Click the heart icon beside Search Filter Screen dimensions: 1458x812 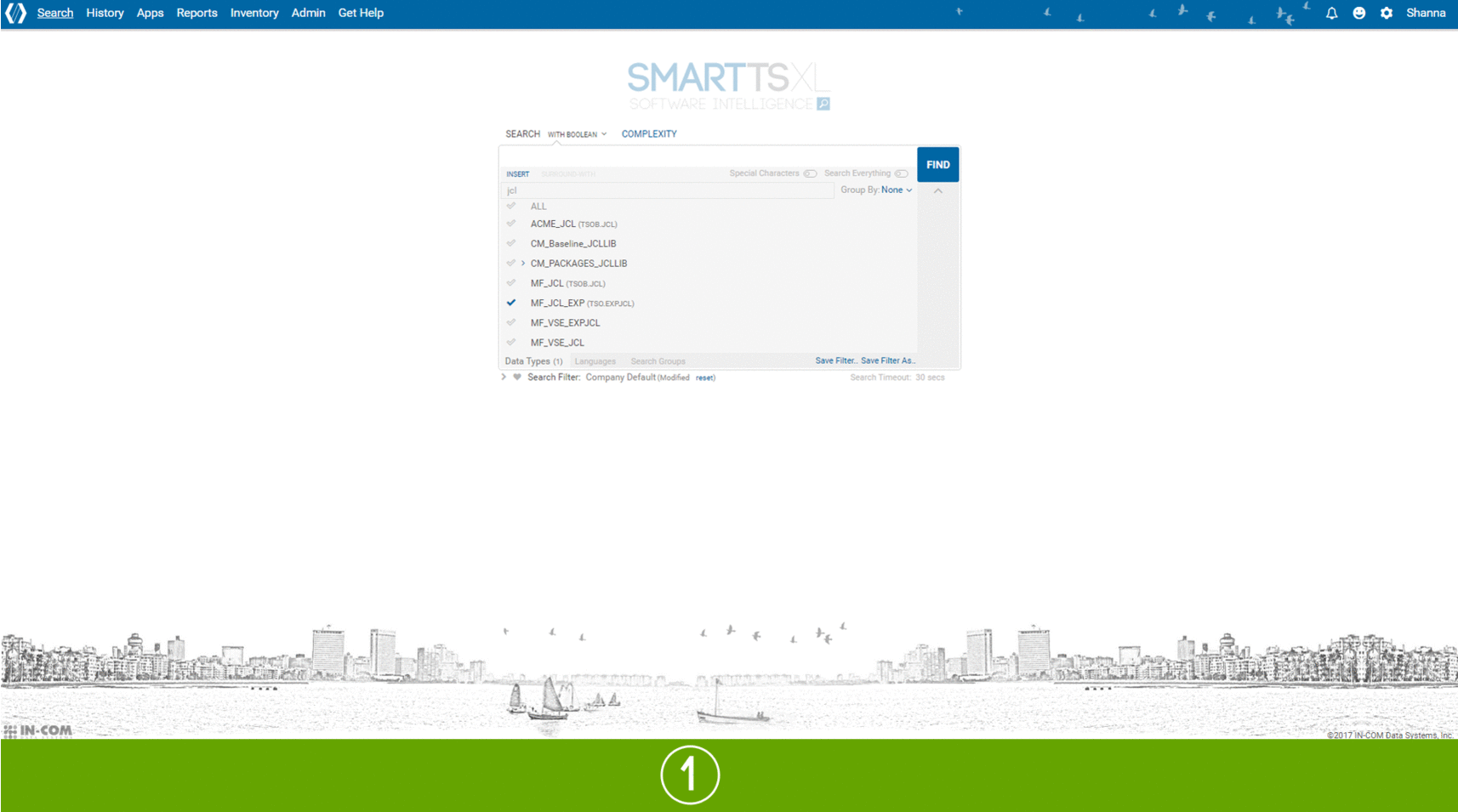click(x=517, y=377)
